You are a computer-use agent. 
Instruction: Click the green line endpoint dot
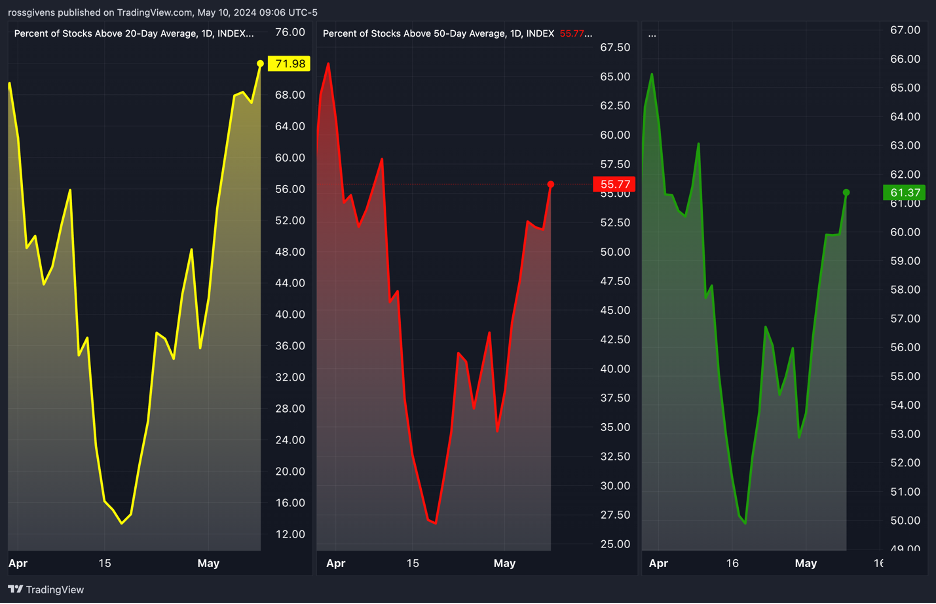click(846, 192)
